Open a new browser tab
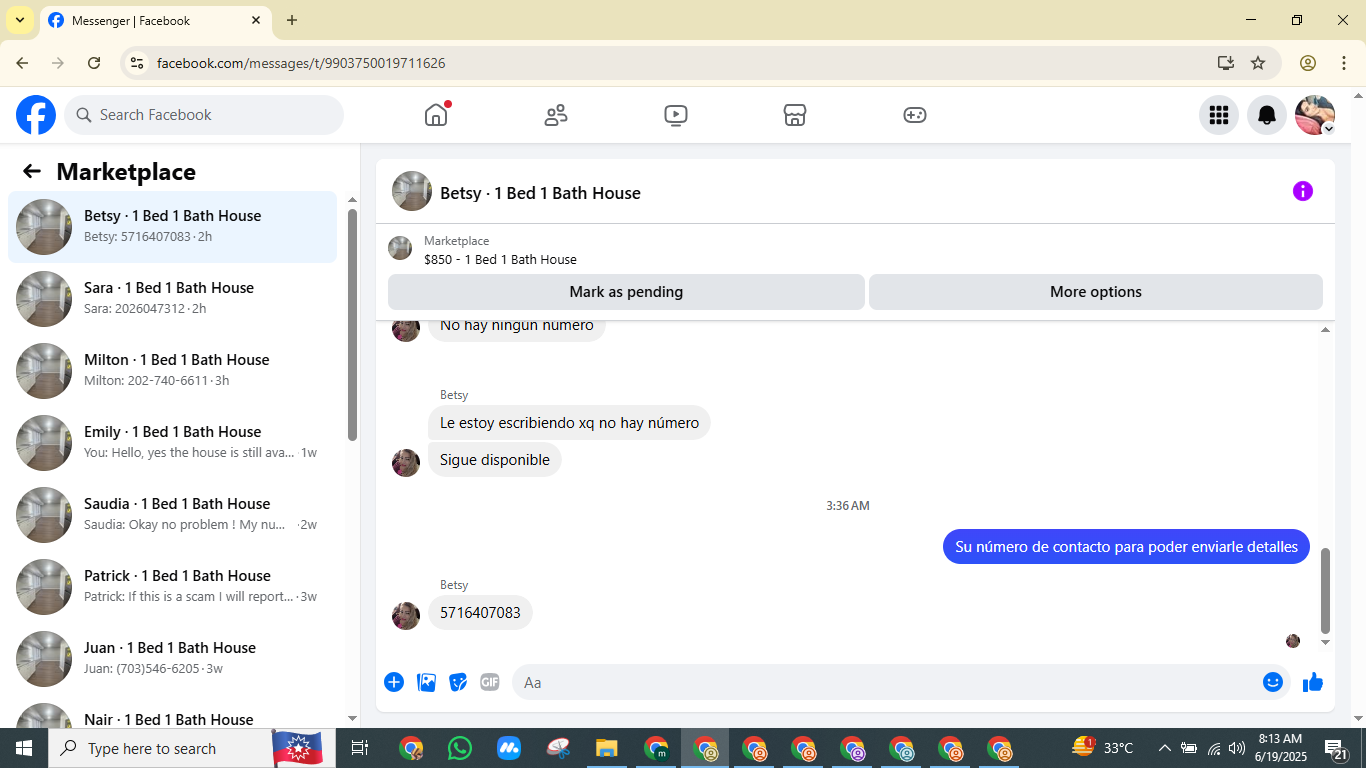Viewport: 1366px width, 768px height. 292,20
